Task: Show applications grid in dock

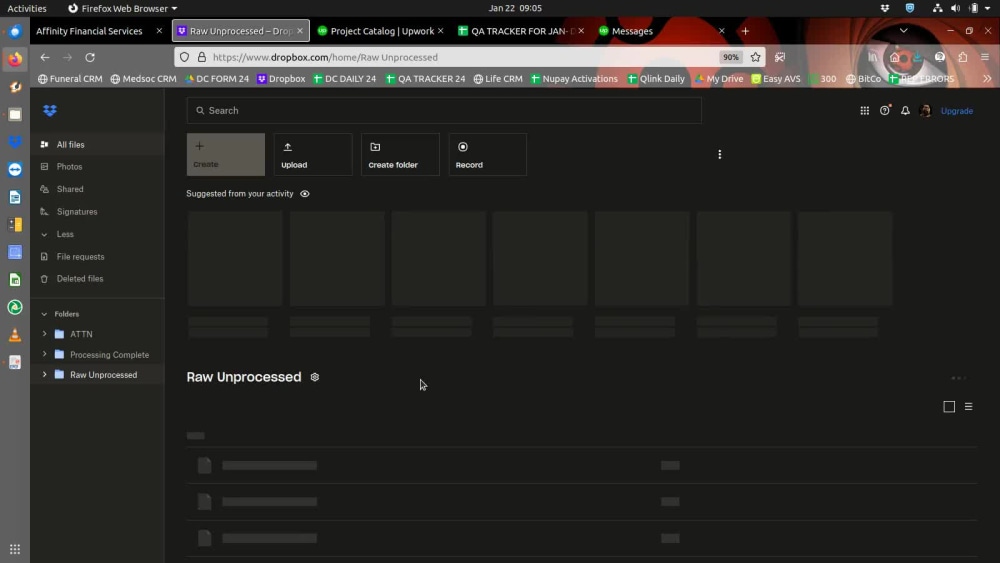Action: coord(15,549)
